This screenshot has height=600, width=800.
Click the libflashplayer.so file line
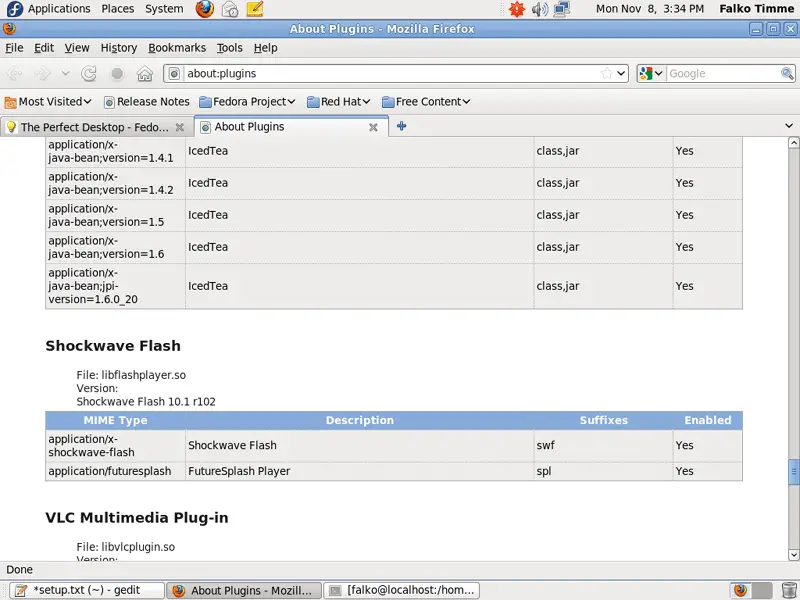tap(131, 375)
